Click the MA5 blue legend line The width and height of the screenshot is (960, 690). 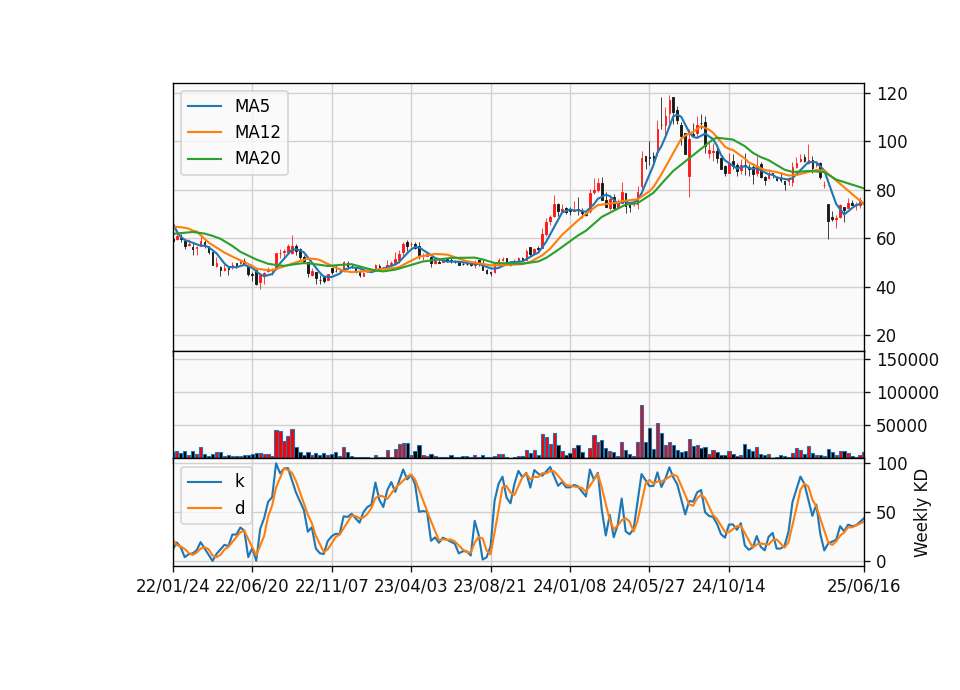tap(204, 106)
